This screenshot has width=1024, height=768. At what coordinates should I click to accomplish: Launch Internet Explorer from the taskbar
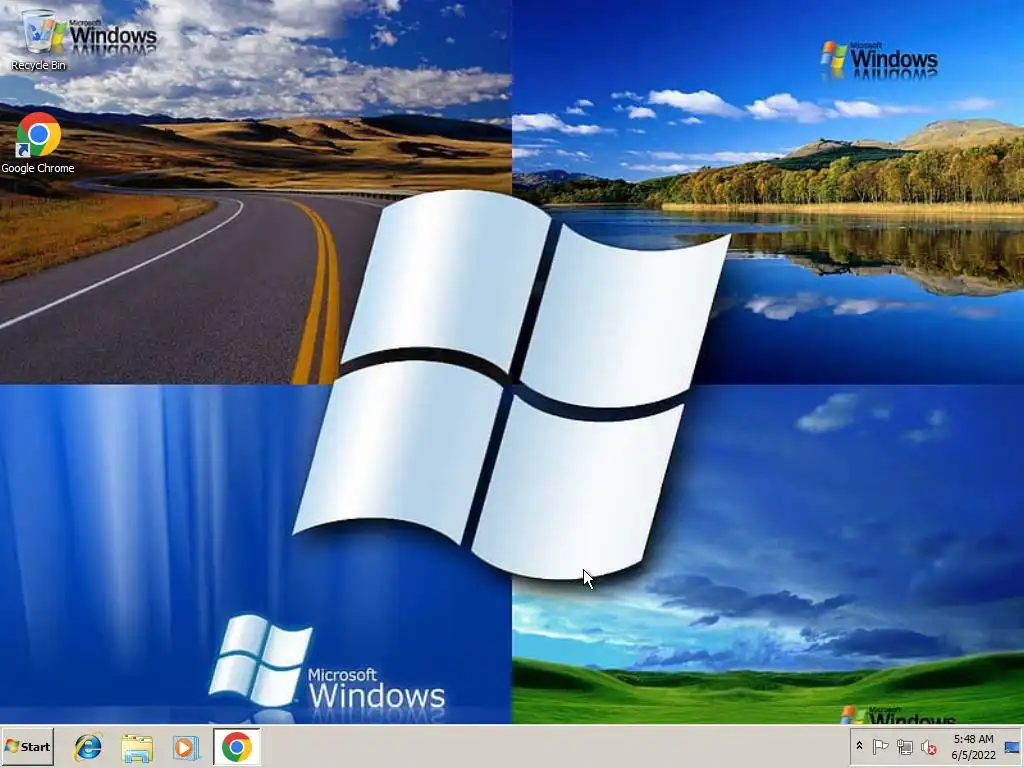pos(88,747)
